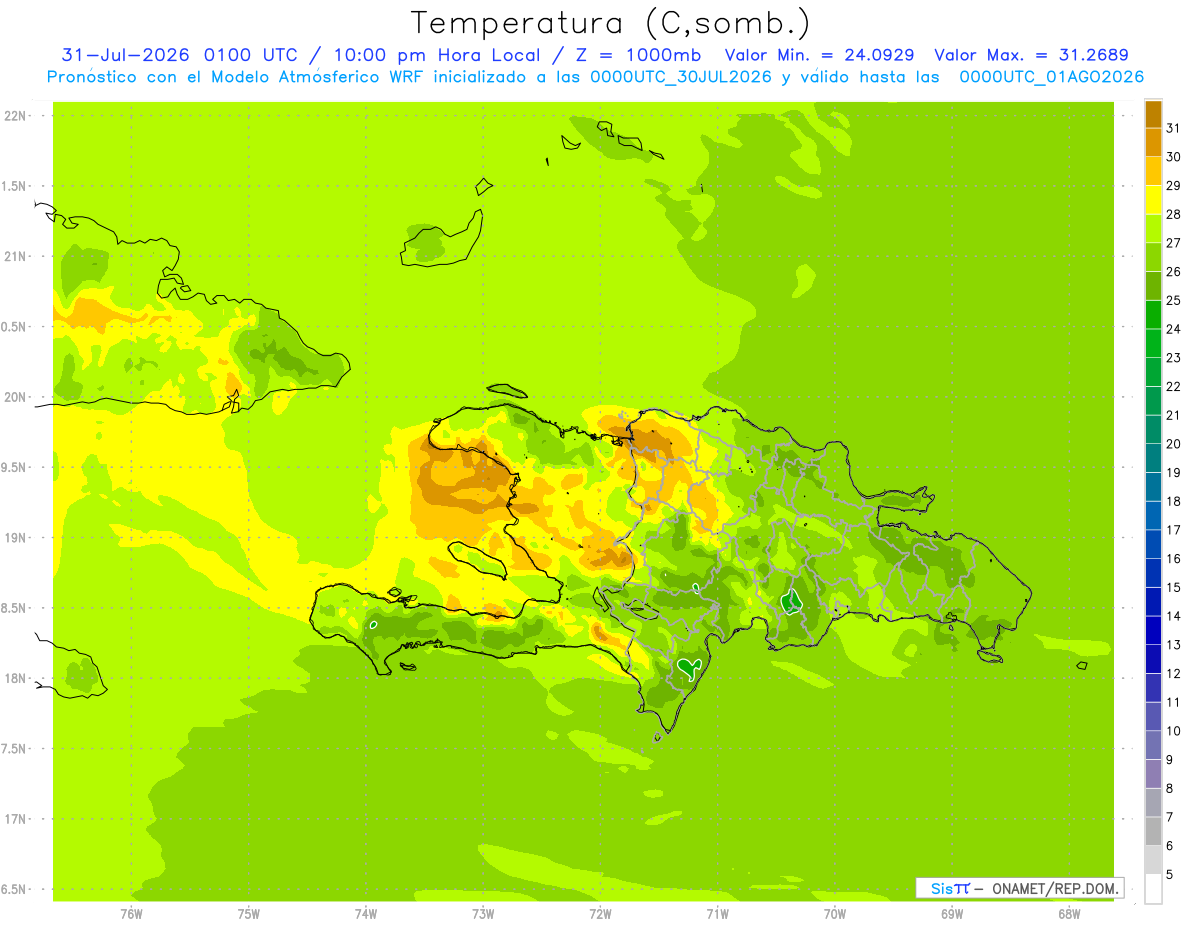Click the longitude label '69W'
The image size is (1200, 927).
coord(952,913)
